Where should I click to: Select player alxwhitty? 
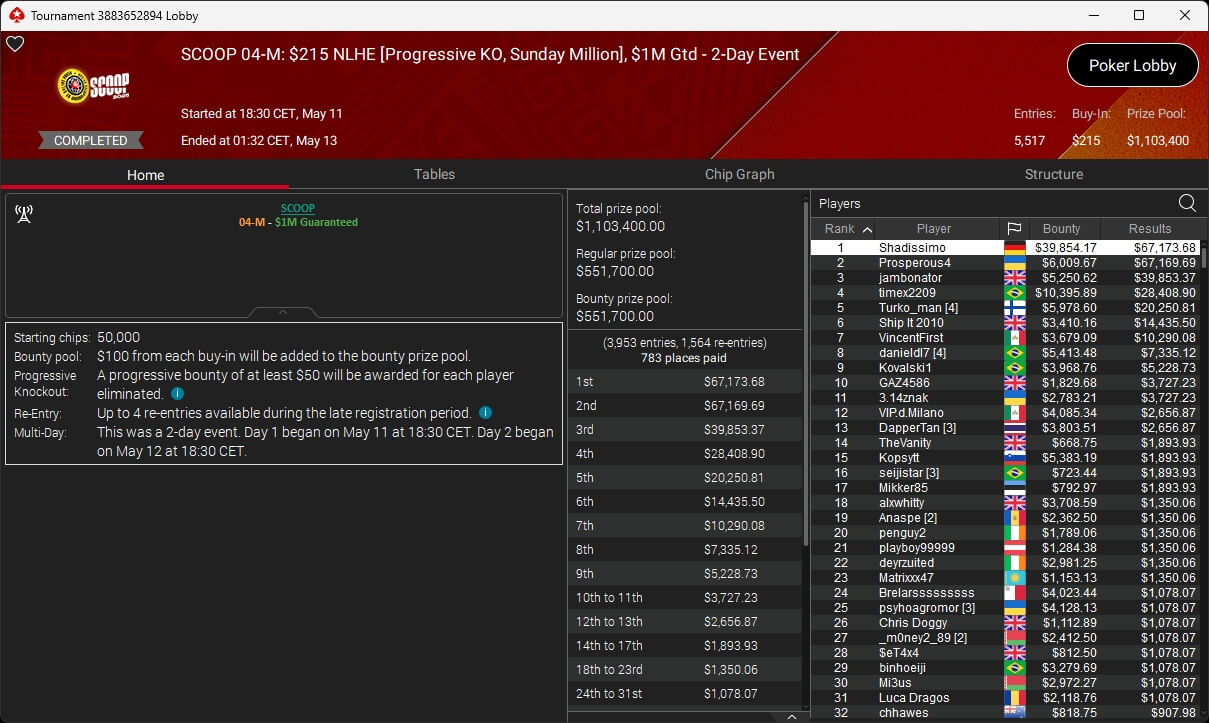(x=902, y=503)
